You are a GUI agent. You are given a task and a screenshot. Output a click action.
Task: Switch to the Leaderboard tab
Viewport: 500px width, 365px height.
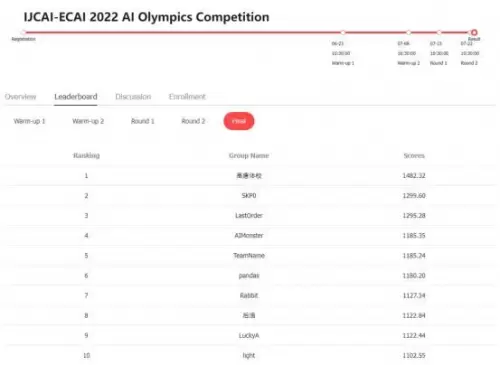pyautogui.click(x=76, y=97)
